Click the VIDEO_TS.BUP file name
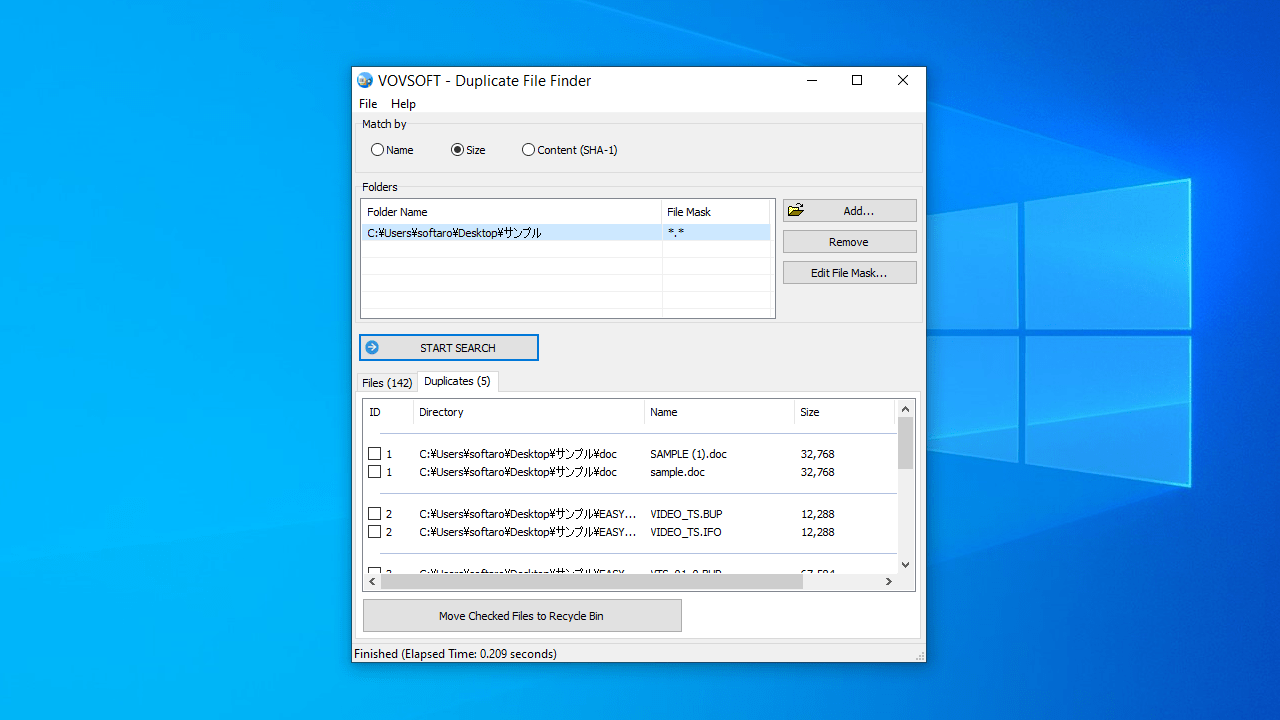The height and width of the screenshot is (720, 1280). (686, 514)
